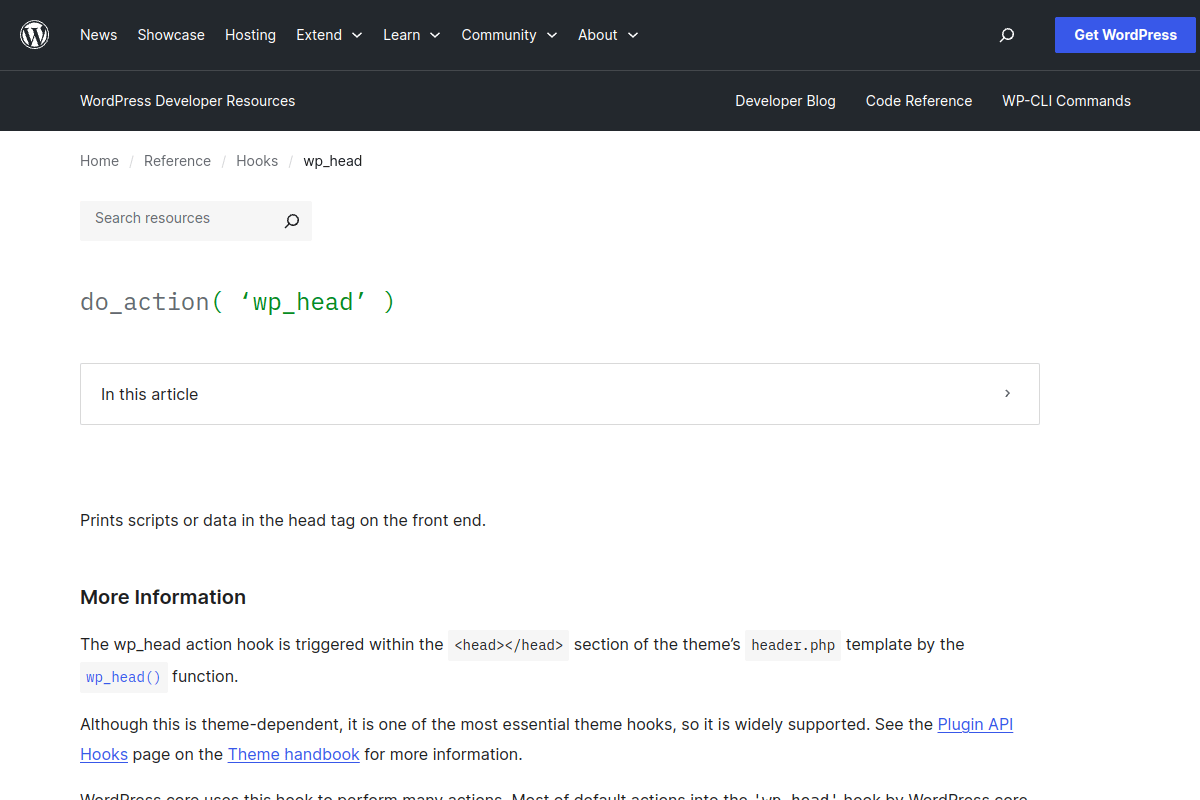Open search using the magnifier icon top right
Viewport: 1200px width, 800px height.
(1007, 34)
